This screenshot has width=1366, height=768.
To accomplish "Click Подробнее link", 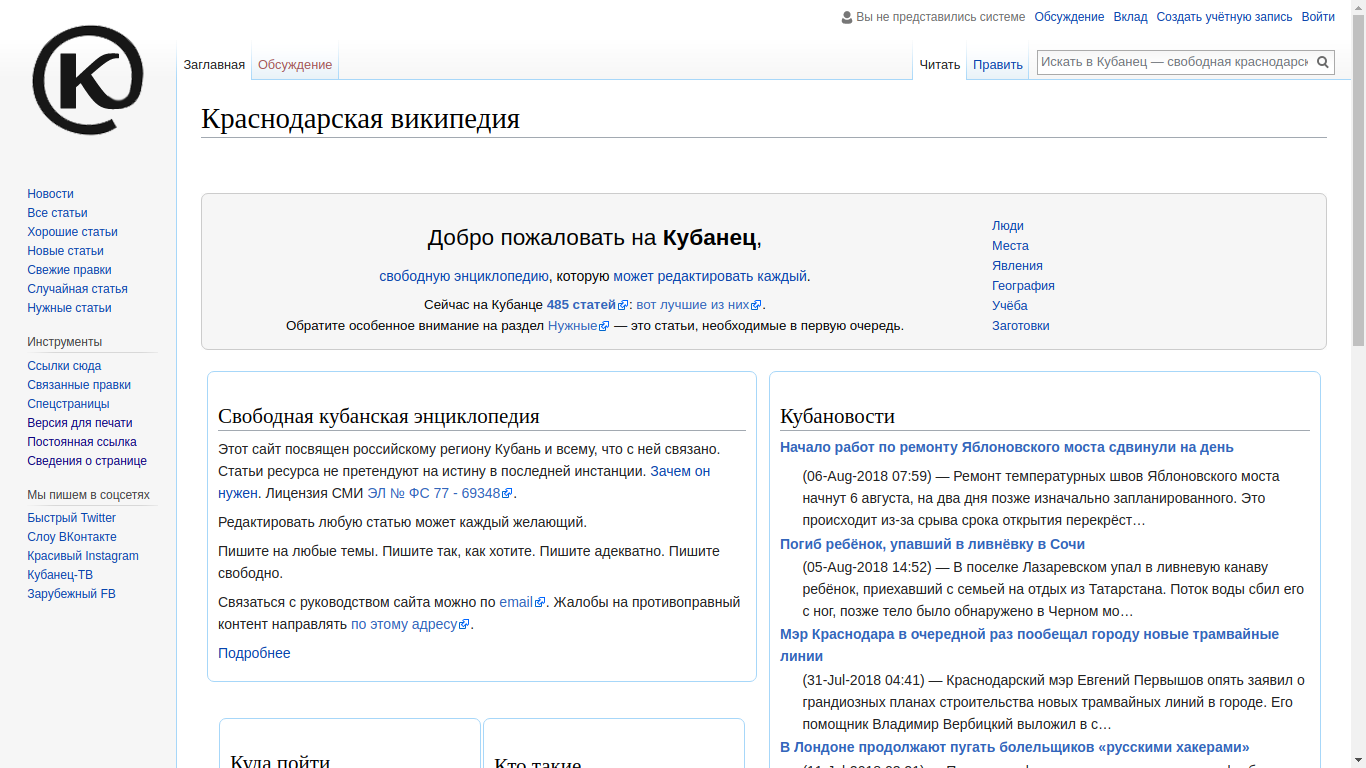I will pyautogui.click(x=254, y=653).
